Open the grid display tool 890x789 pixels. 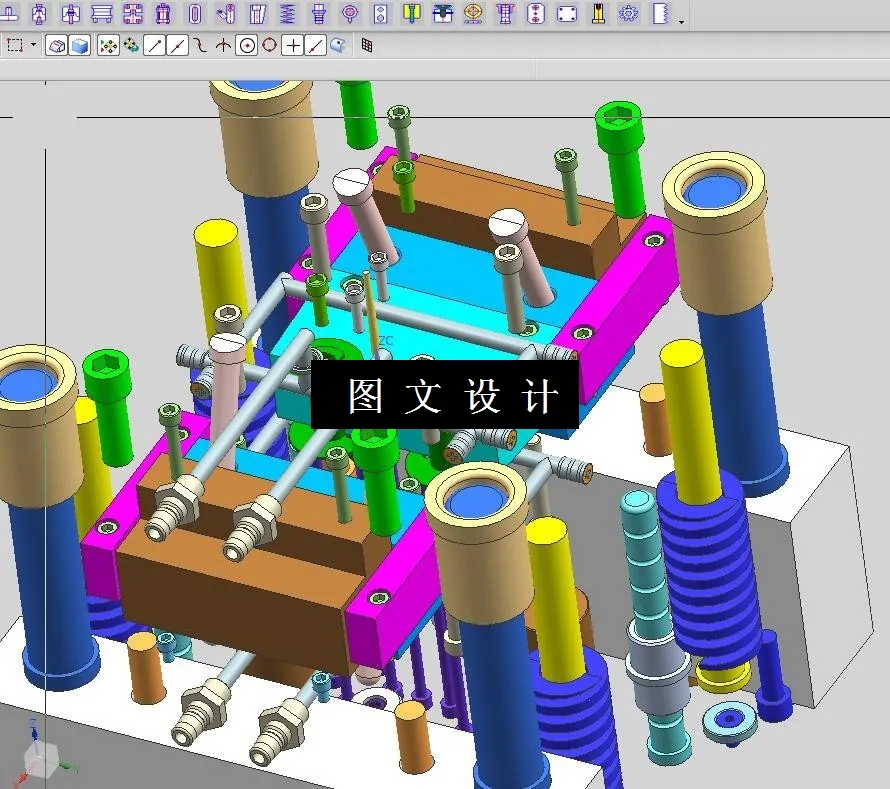tap(365, 44)
